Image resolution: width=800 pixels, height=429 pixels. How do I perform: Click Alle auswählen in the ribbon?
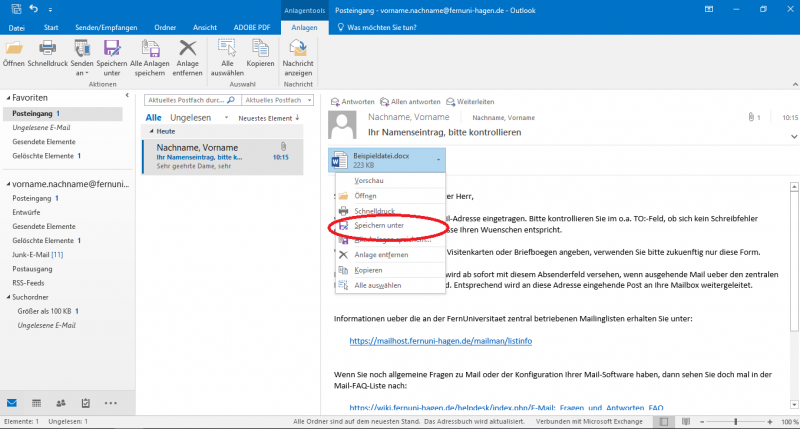pos(227,58)
